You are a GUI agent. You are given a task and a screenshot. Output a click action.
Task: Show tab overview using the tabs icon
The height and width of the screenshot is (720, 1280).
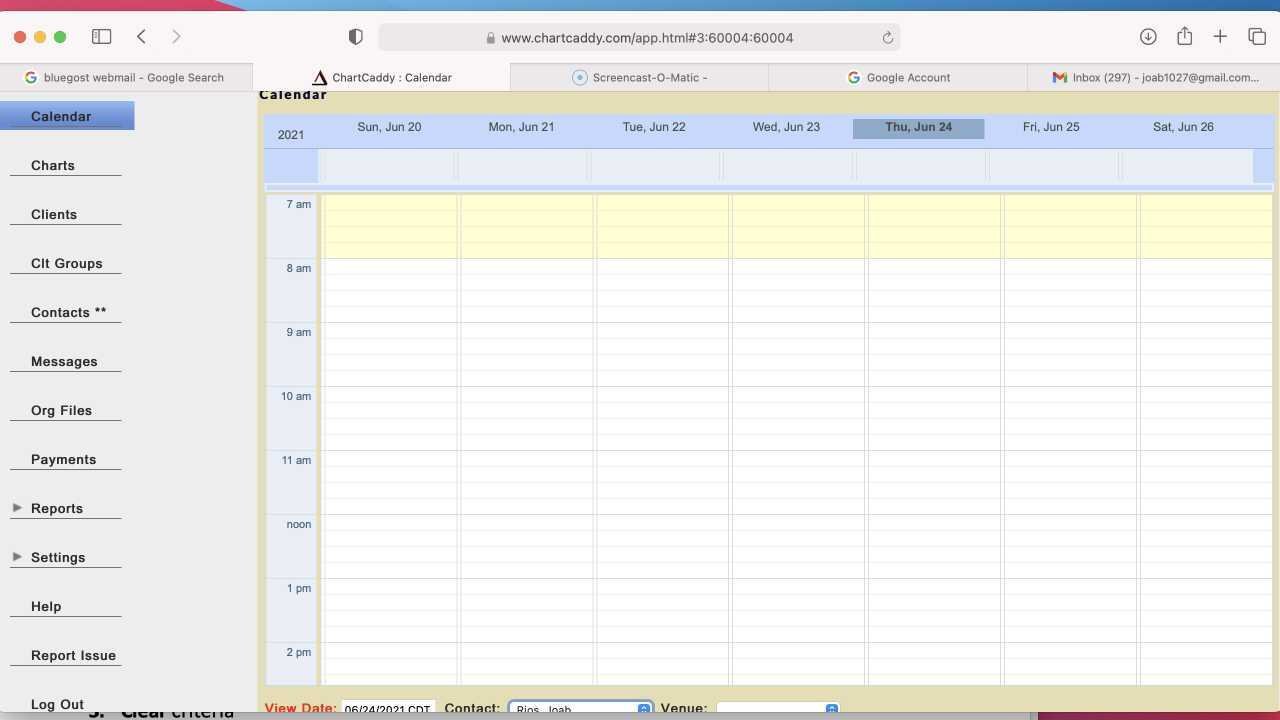click(1256, 36)
